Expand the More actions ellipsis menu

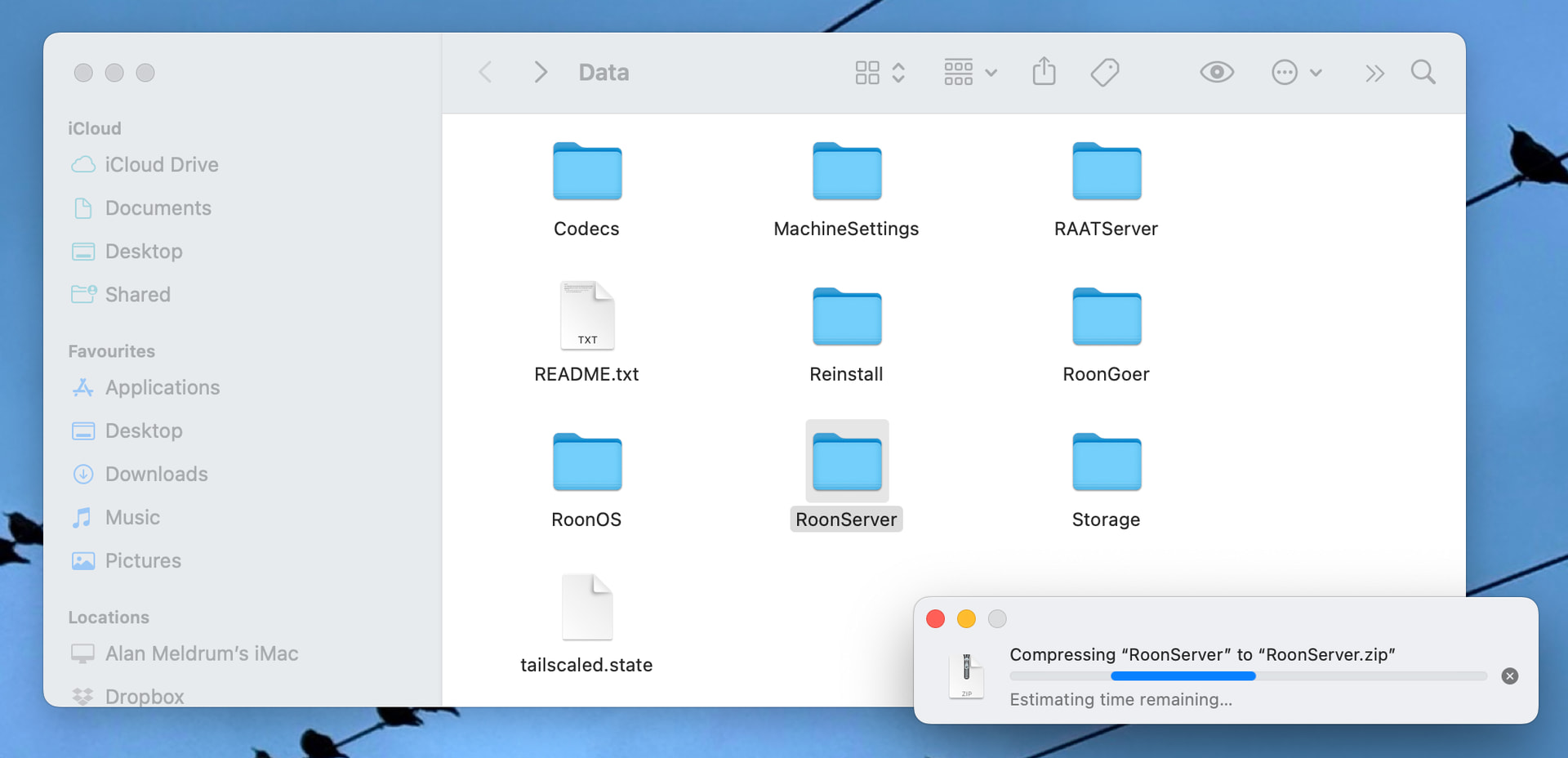pos(1296,72)
